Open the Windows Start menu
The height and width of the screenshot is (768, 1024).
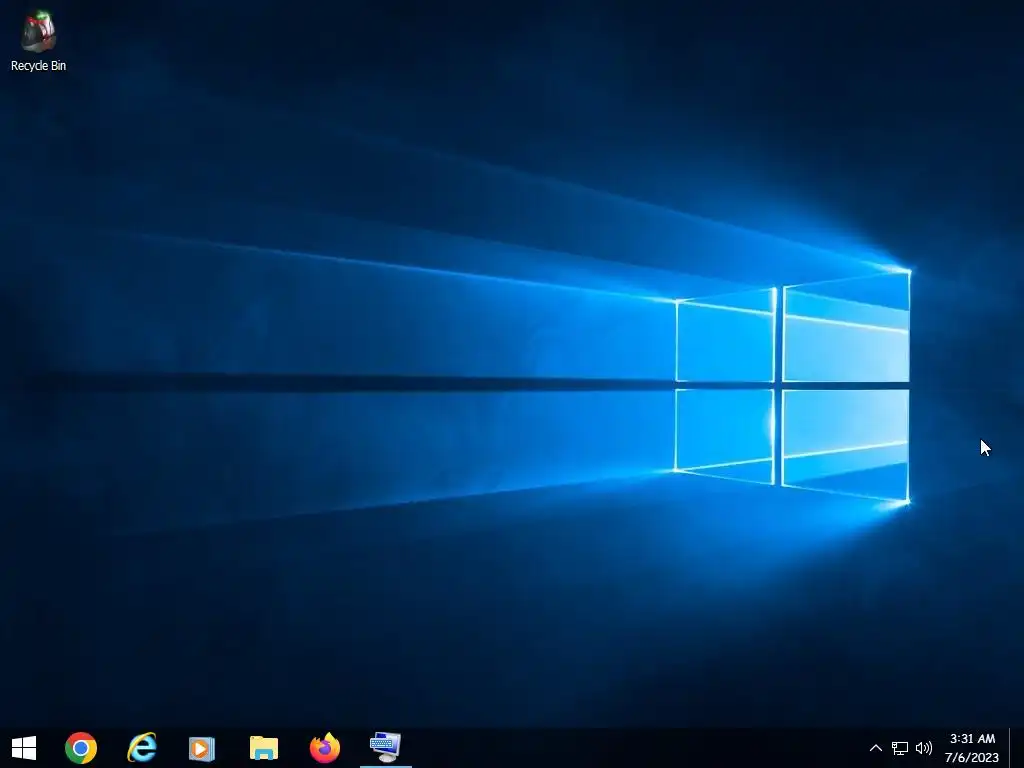(24, 748)
